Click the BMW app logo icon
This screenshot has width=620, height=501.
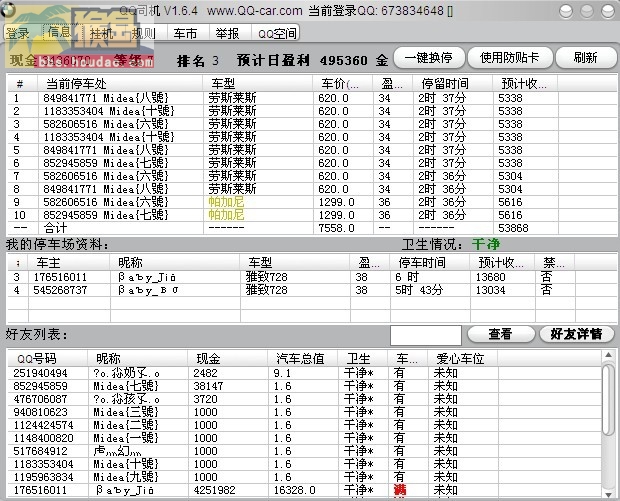(8, 9)
